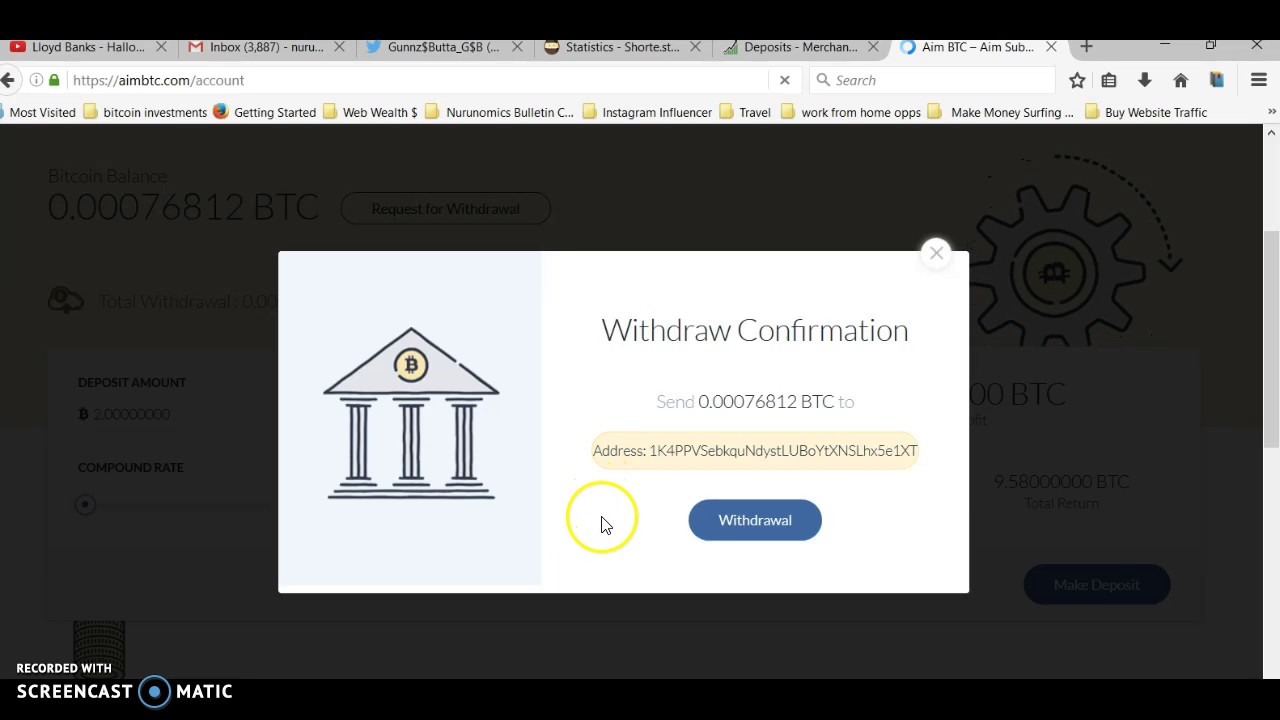Viewport: 1280px width, 720px height.
Task: Open a new browser tab
Action: [1086, 47]
